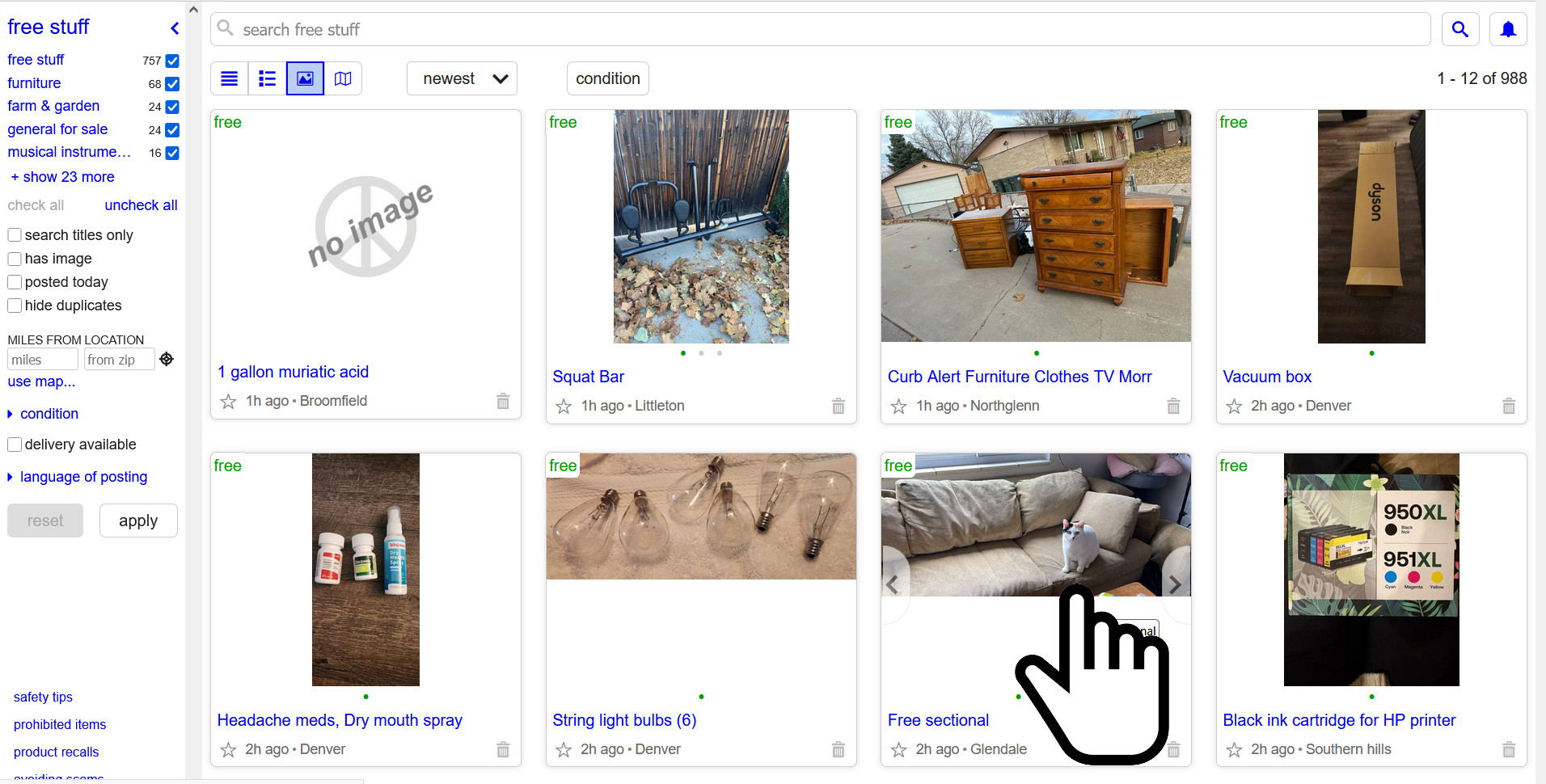Select the gallery view icon

coord(305,78)
